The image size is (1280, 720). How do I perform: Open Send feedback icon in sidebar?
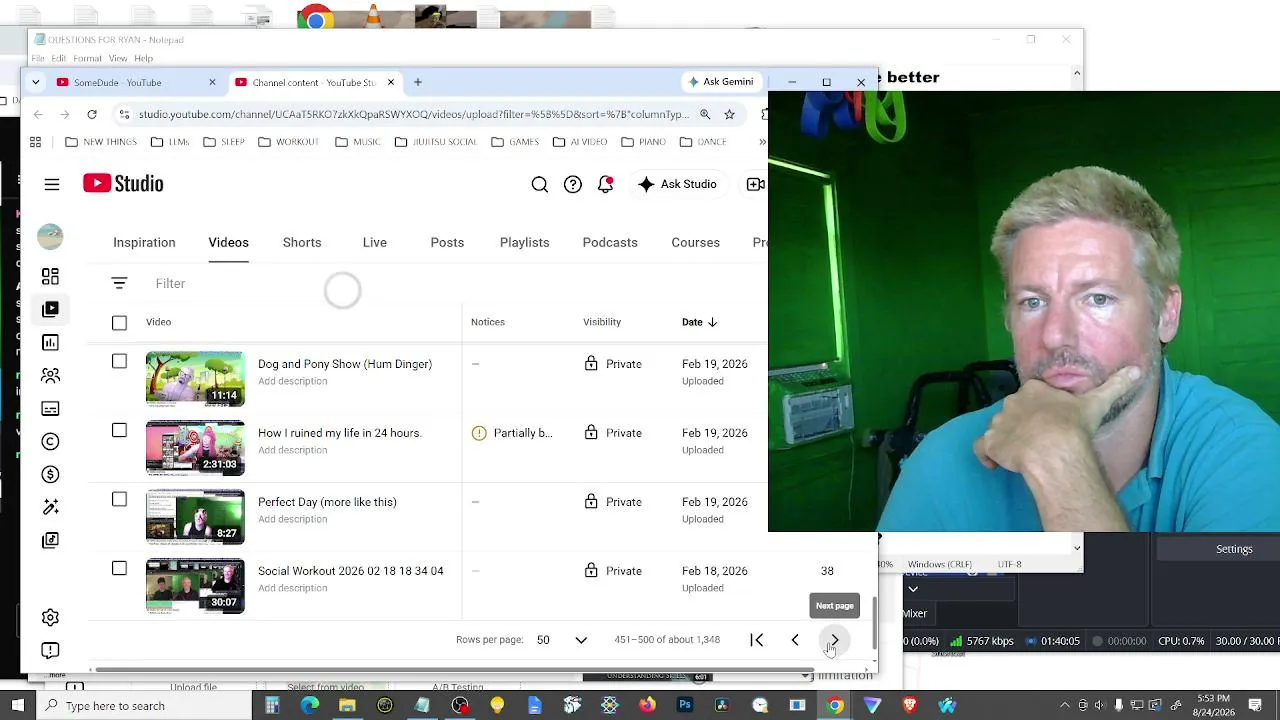click(50, 650)
